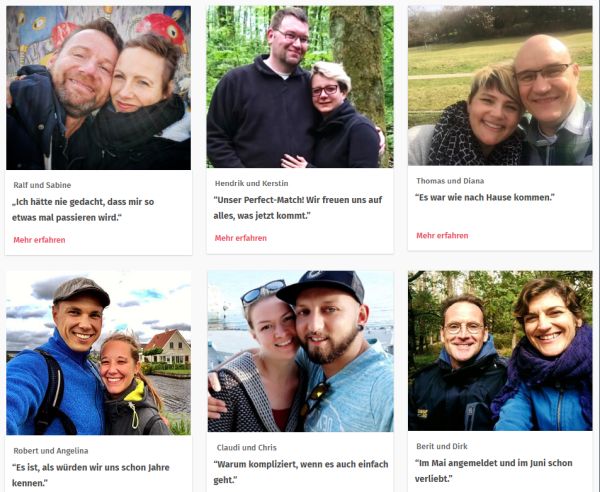The image size is (600, 492).
Task: Click the quote 'Warum kompliziert, wenn es auch einfach'
Action: pos(301,472)
